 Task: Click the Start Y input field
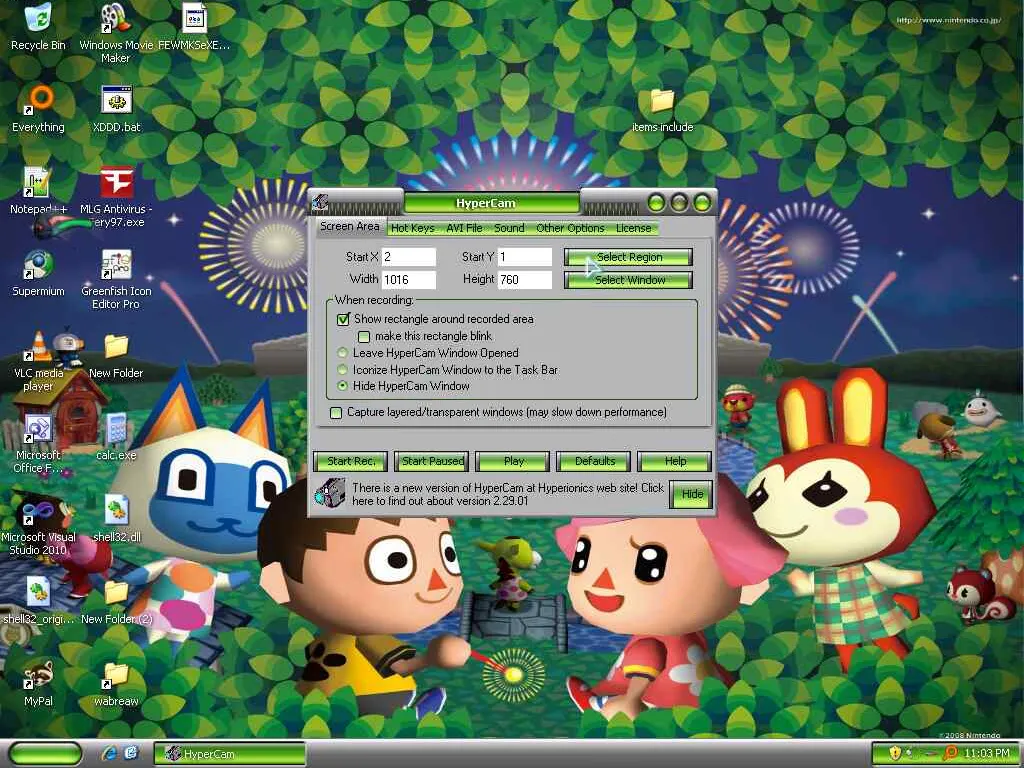[x=525, y=257]
